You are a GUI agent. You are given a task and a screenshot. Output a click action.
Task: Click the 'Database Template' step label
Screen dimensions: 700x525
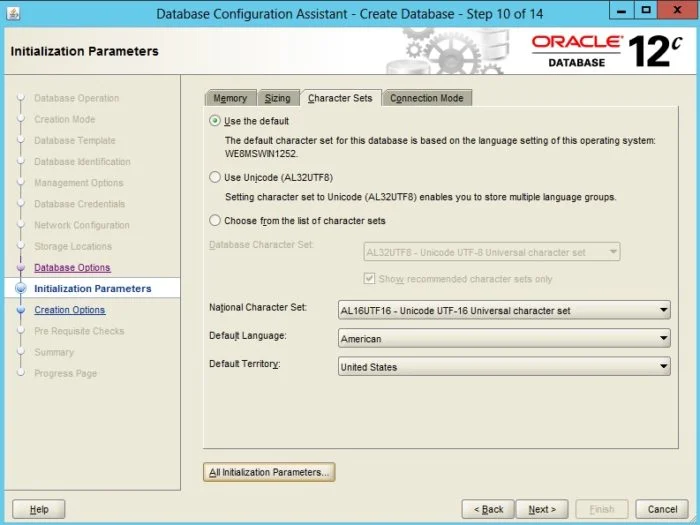coord(75,140)
